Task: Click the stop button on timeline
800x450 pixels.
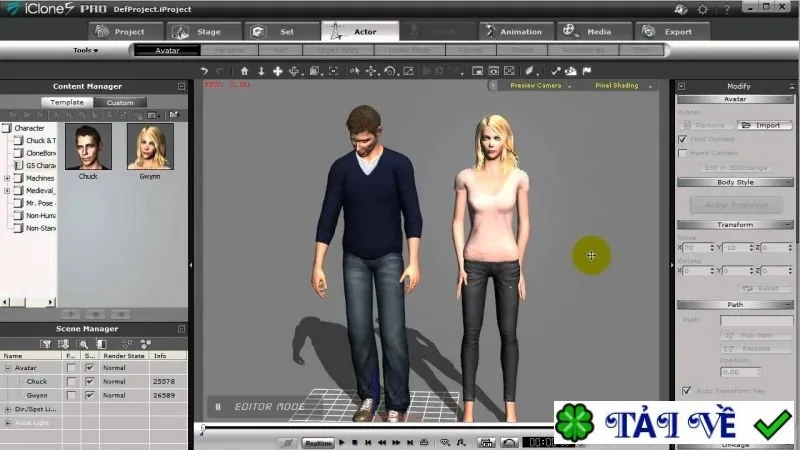Action: point(355,442)
